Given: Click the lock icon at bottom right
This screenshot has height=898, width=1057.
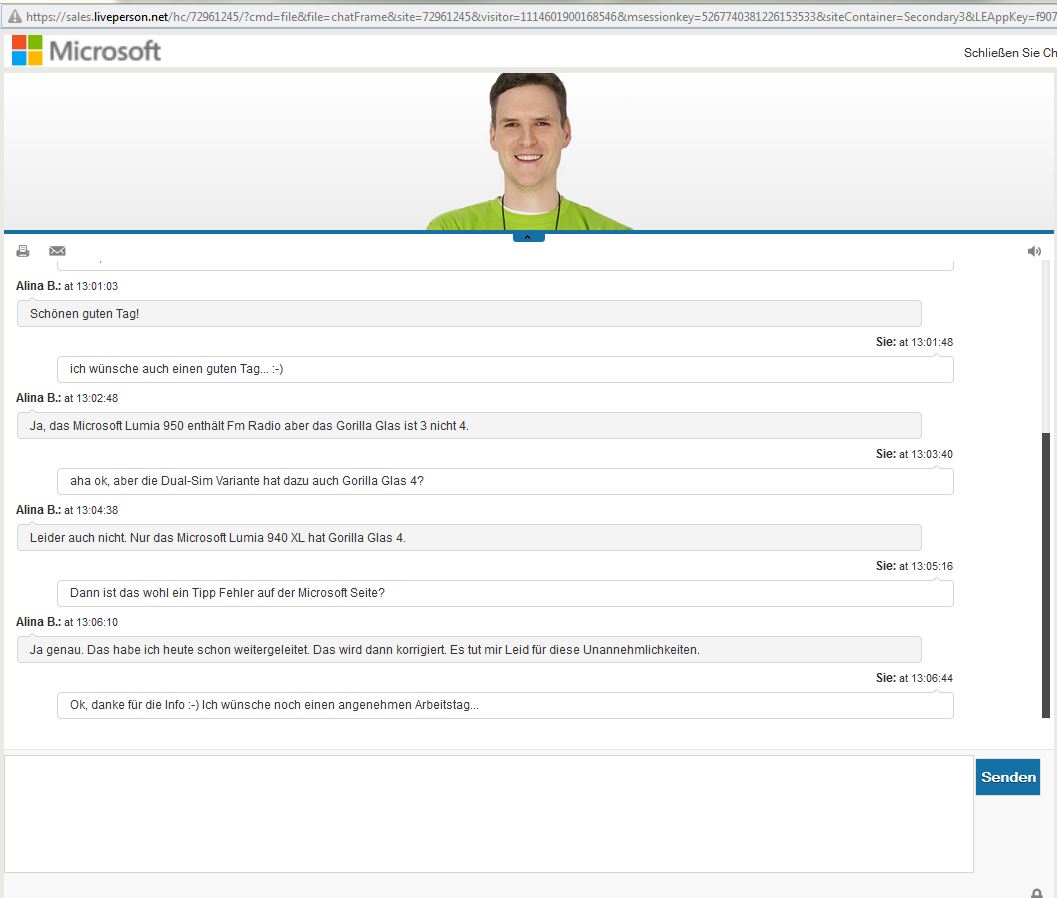Looking at the screenshot, I should coord(1037,893).
